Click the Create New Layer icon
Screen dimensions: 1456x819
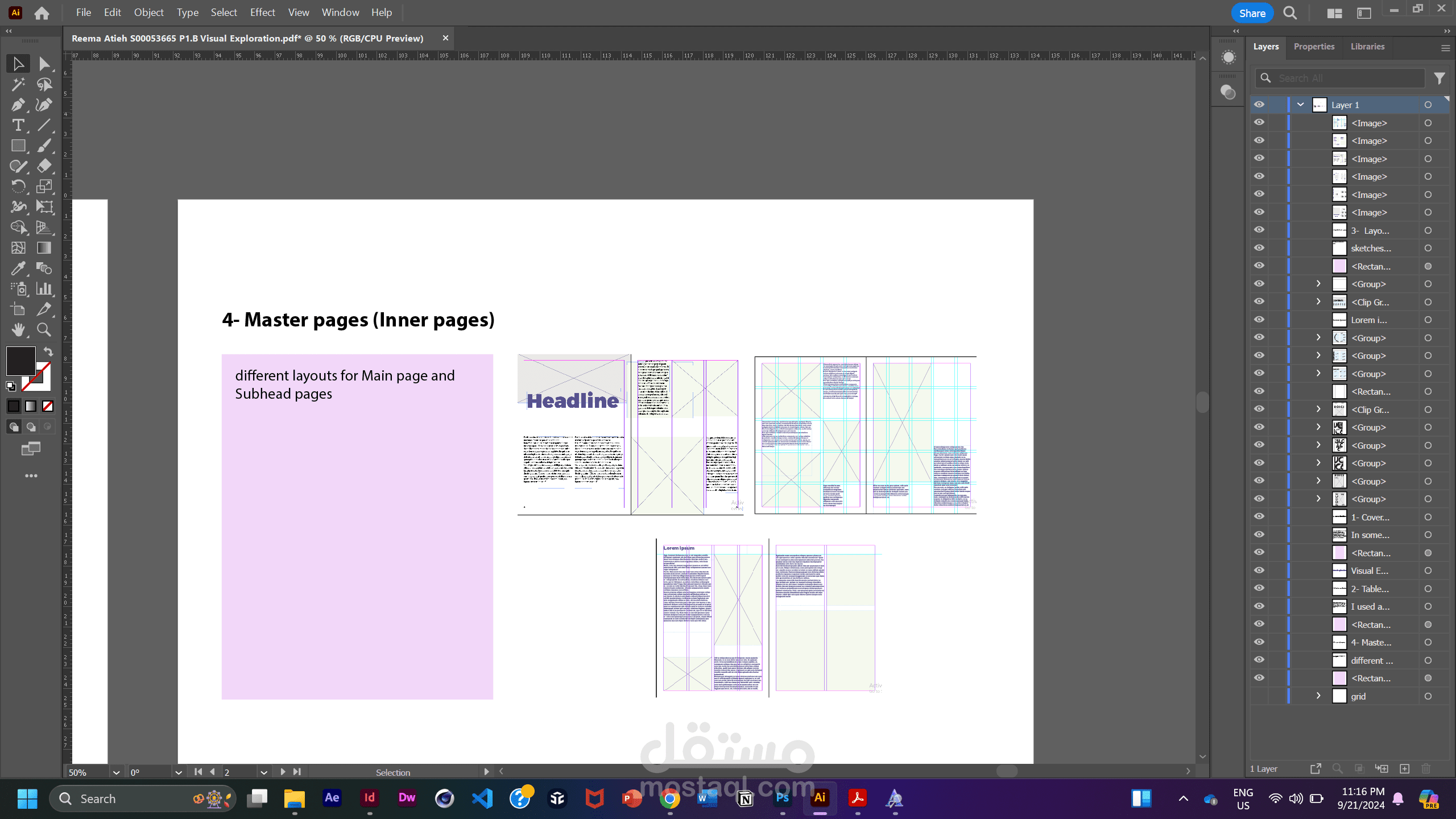click(1404, 769)
